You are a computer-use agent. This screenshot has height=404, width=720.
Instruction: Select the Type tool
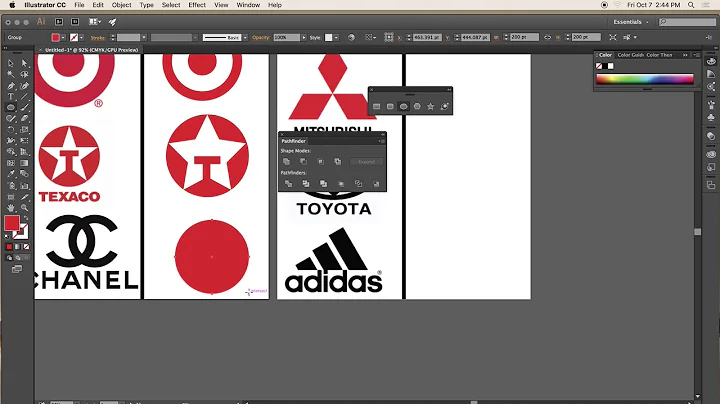pyautogui.click(x=11, y=97)
